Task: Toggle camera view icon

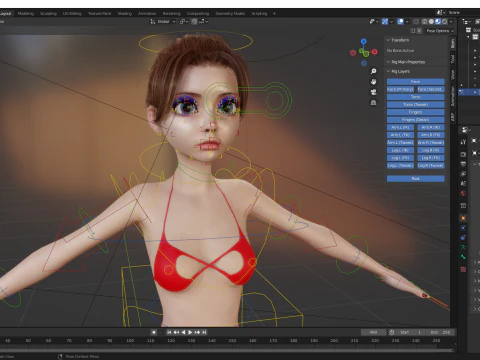Action: (x=373, y=92)
